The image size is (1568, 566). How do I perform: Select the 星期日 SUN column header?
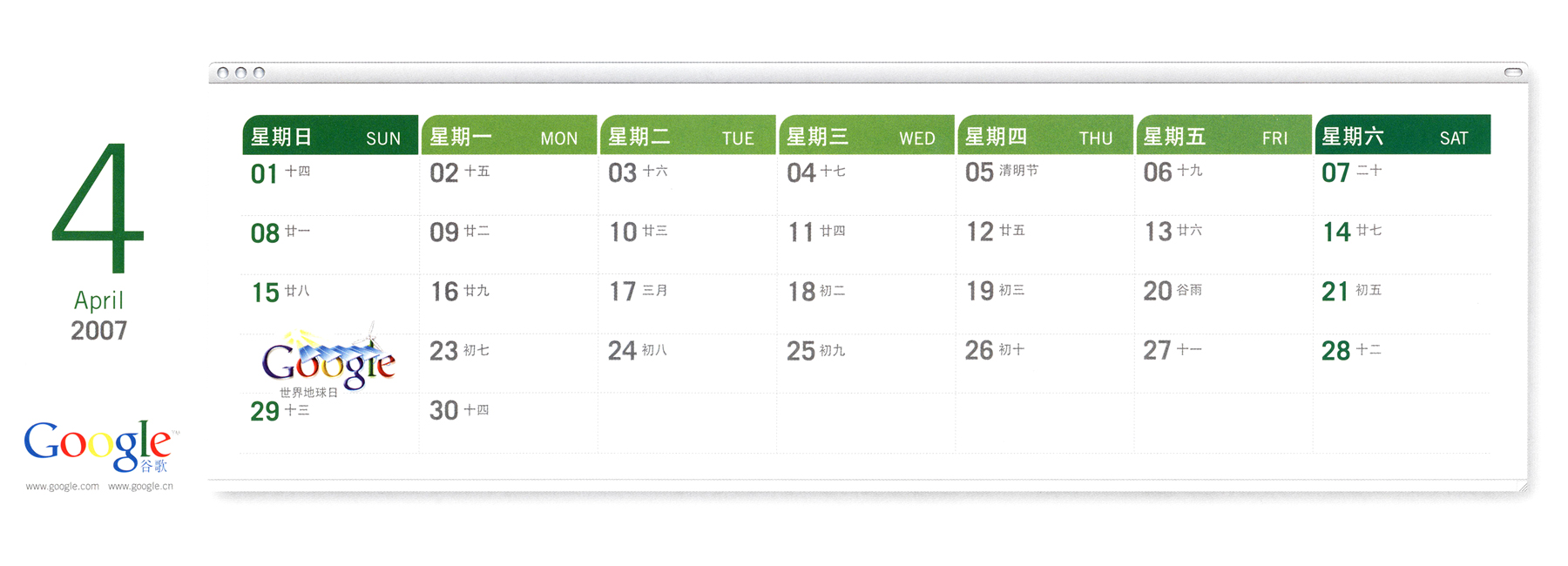330,135
